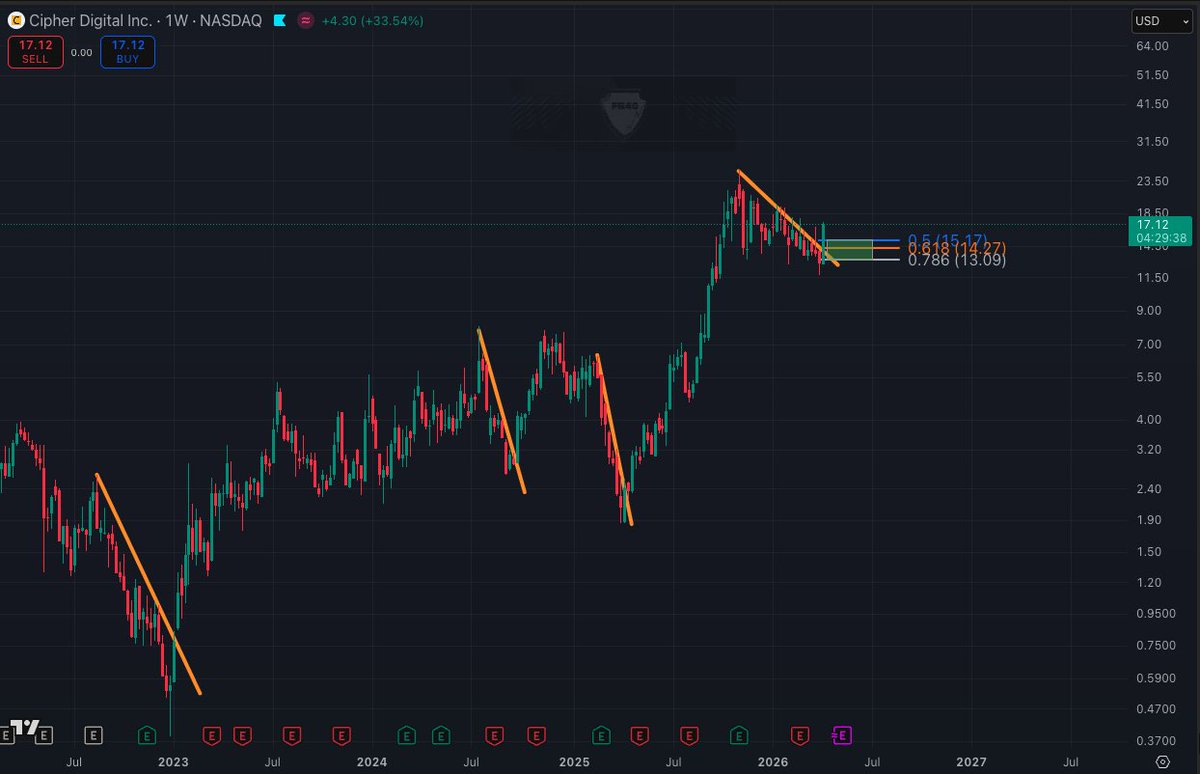Open the purple upcoming earnings marker
Viewport: 1200px width, 774px height.
(x=841, y=736)
